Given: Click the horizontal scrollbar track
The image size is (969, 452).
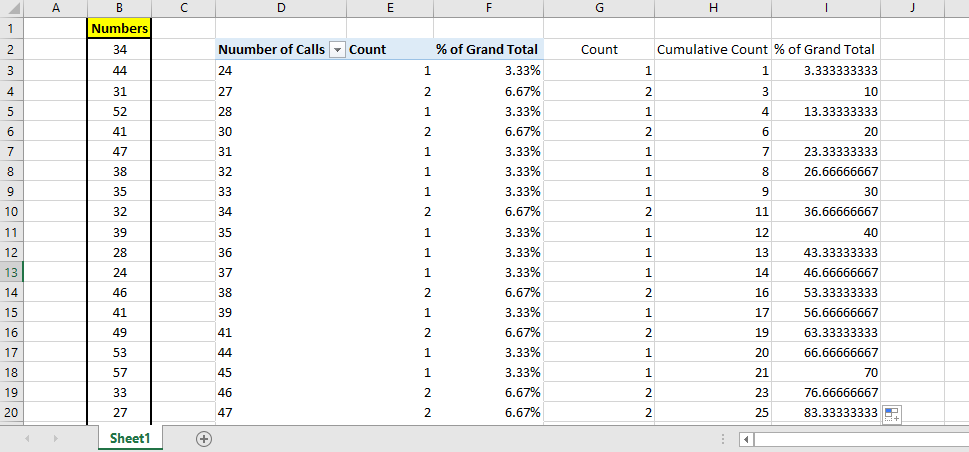Looking at the screenshot, I should click(x=860, y=439).
